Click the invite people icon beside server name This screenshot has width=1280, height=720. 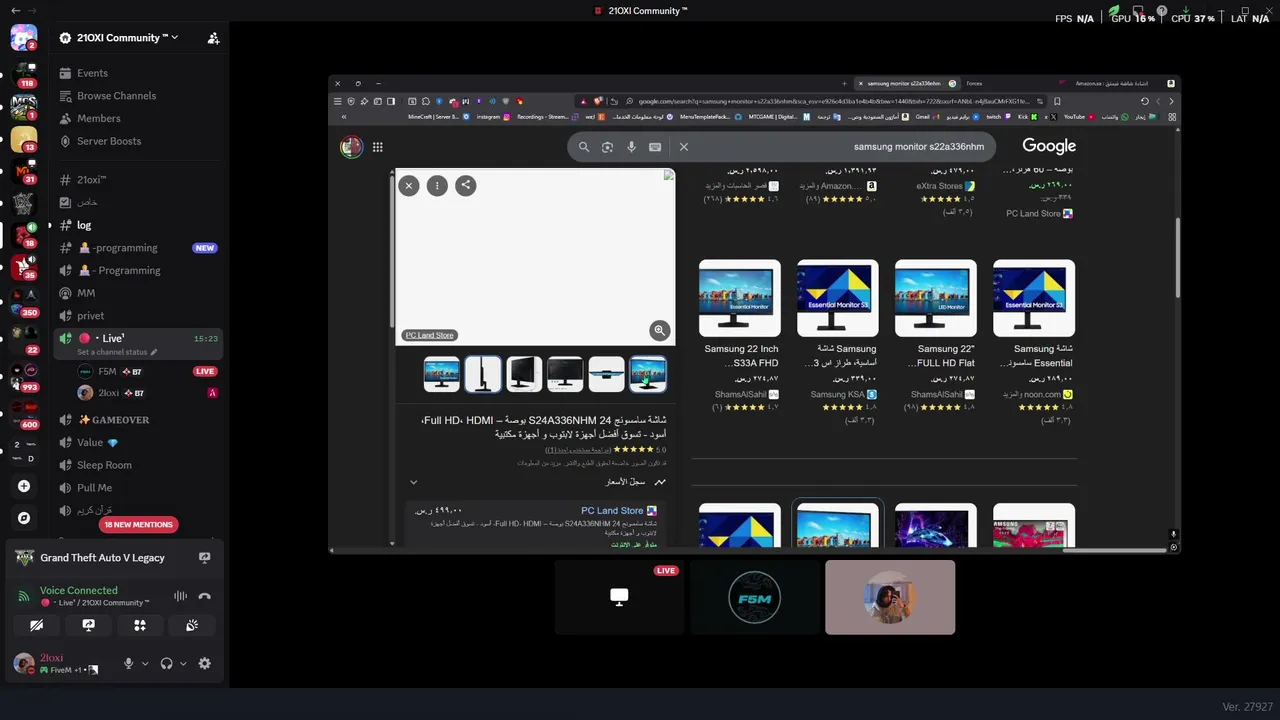(213, 38)
